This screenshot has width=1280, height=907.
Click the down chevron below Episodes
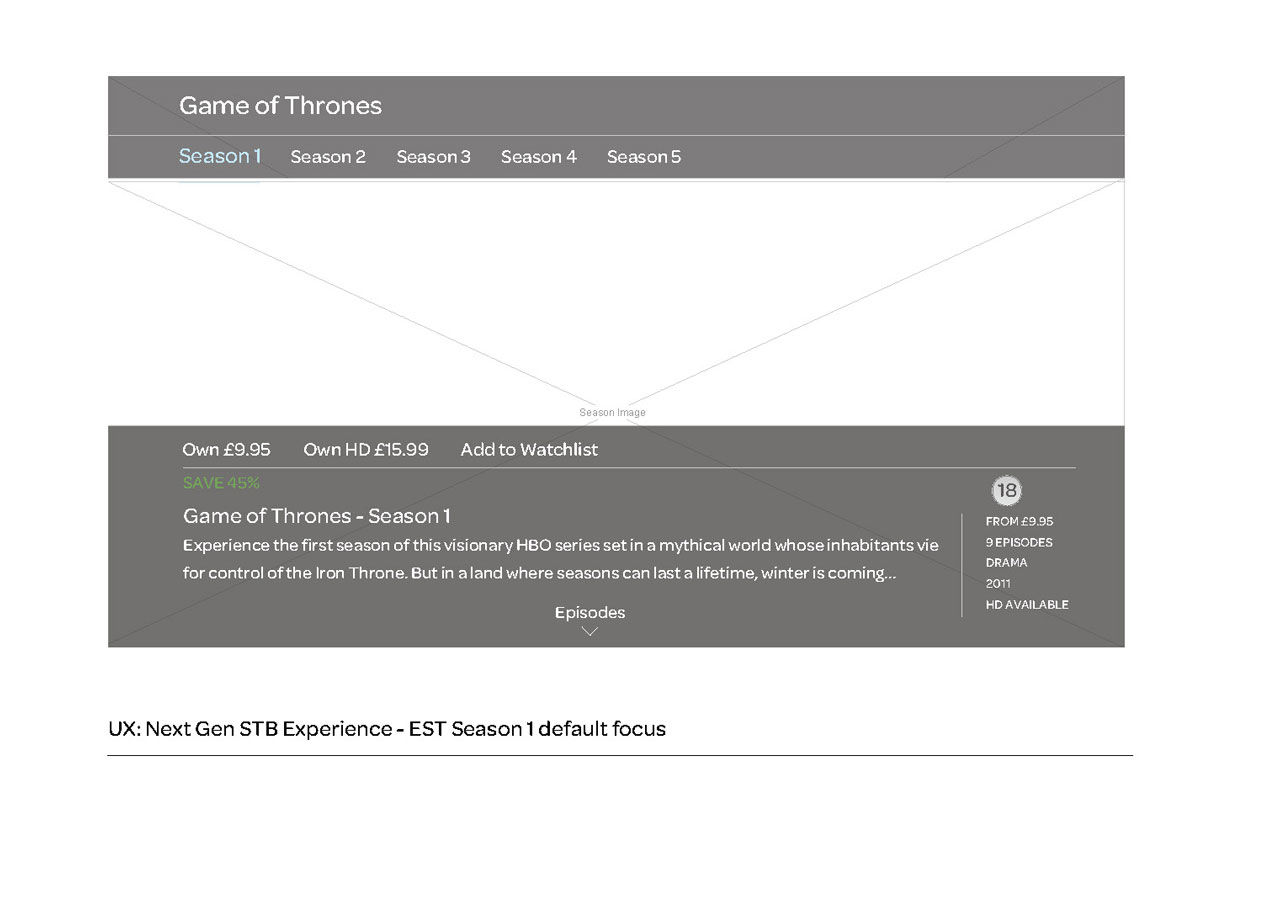point(590,631)
